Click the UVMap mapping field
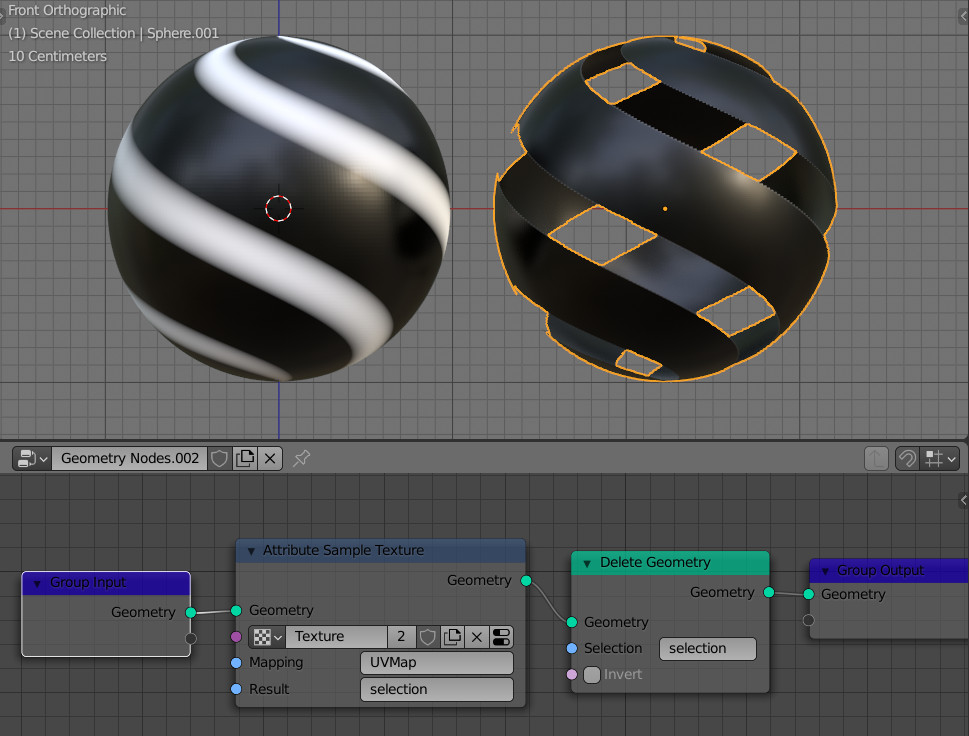 click(436, 662)
